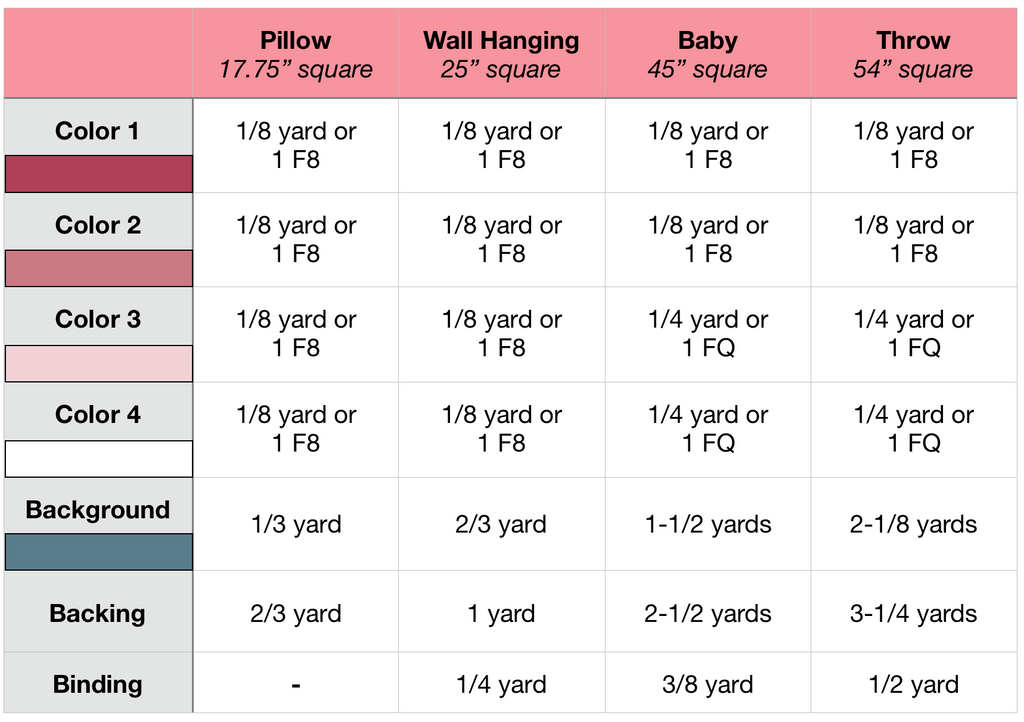Select the Throw column header
This screenshot has height=722, width=1024.
pyautogui.click(x=913, y=55)
